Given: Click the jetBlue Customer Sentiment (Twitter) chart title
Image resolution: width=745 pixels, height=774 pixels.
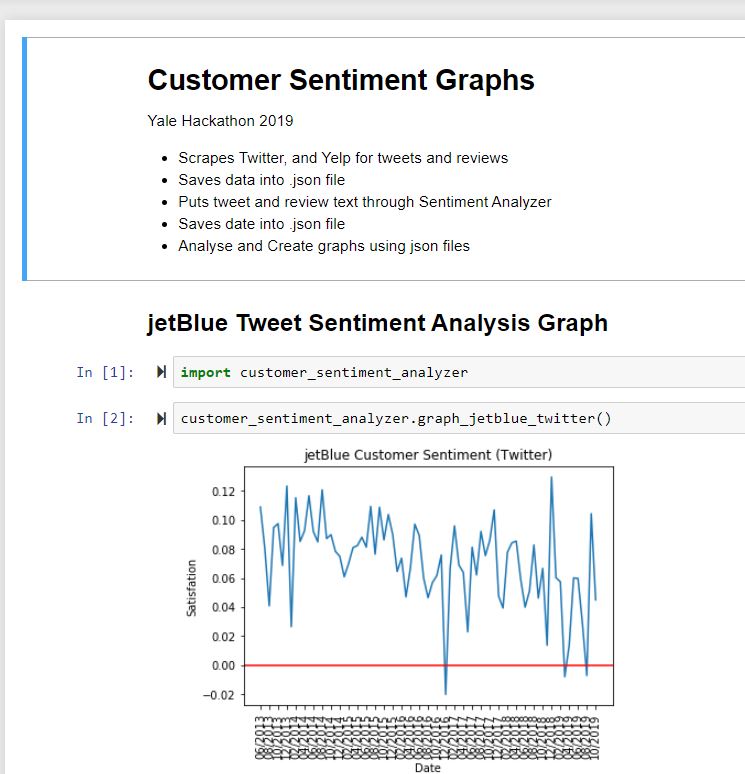Looking at the screenshot, I should tap(428, 455).
